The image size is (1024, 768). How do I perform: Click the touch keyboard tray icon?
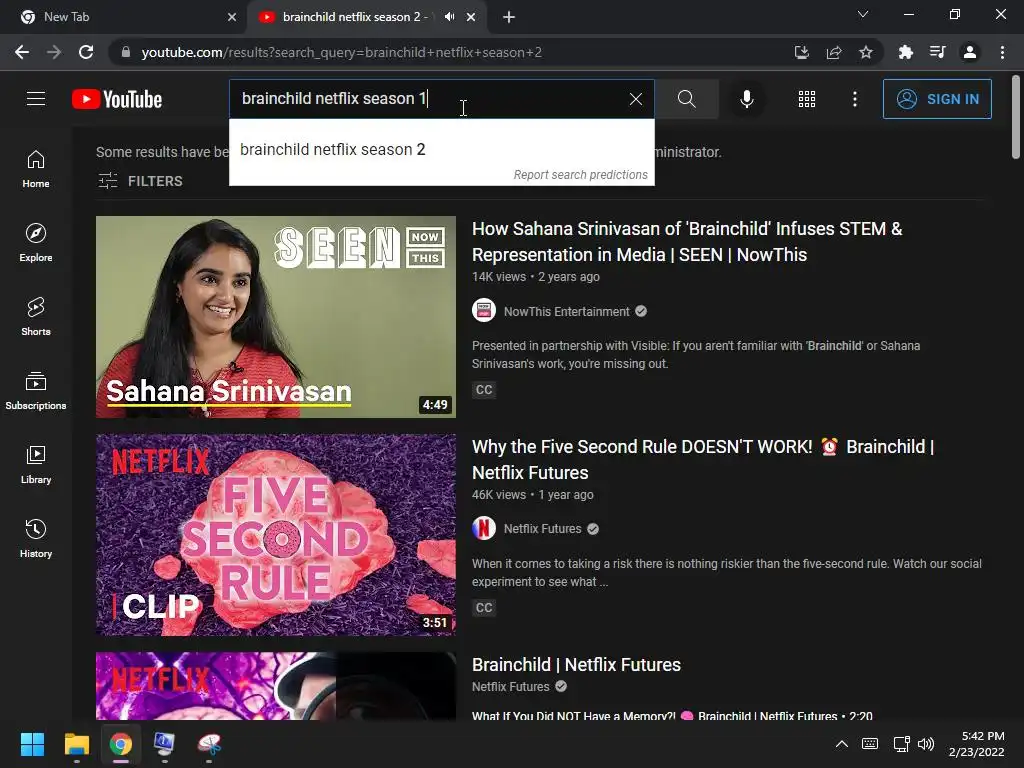pos(870,744)
